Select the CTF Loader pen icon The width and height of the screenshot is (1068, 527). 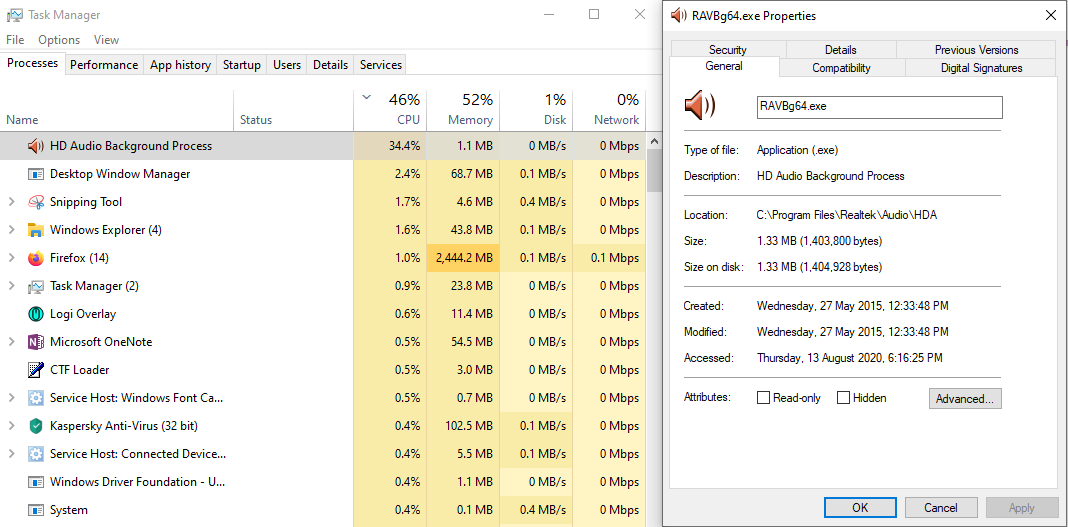coord(35,370)
